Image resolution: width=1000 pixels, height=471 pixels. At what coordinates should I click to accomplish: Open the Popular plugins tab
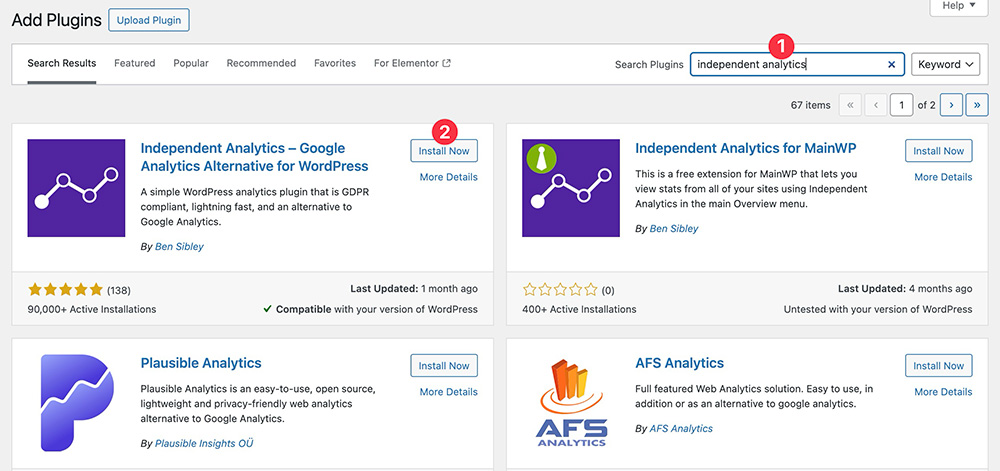(x=191, y=63)
